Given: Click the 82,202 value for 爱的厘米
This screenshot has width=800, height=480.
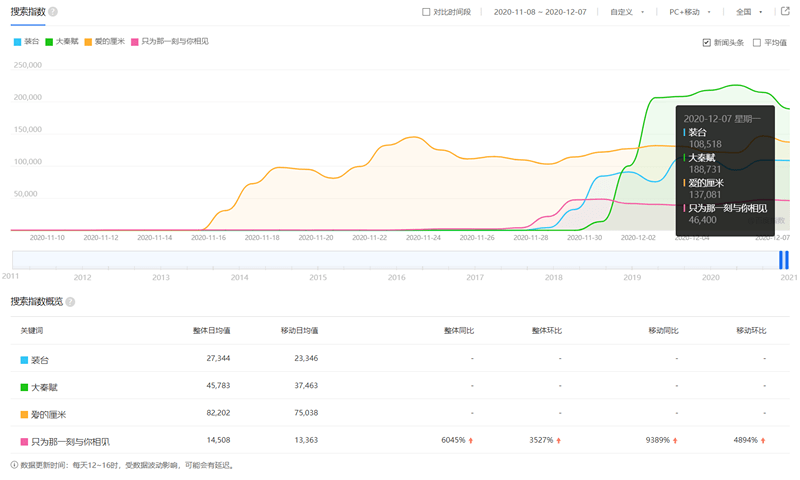Looking at the screenshot, I should [218, 413].
